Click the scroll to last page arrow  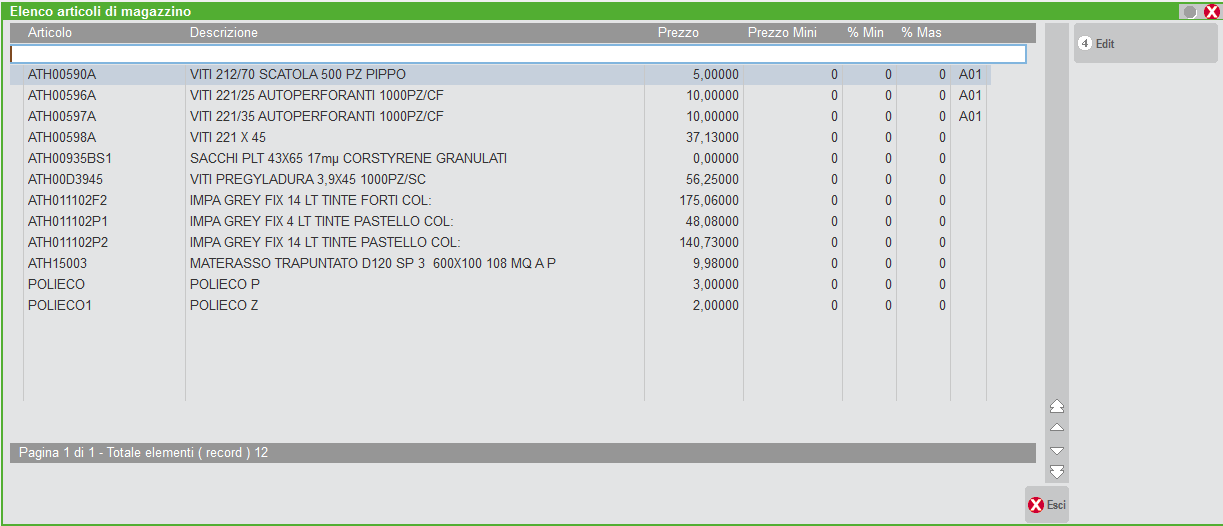tap(1057, 472)
